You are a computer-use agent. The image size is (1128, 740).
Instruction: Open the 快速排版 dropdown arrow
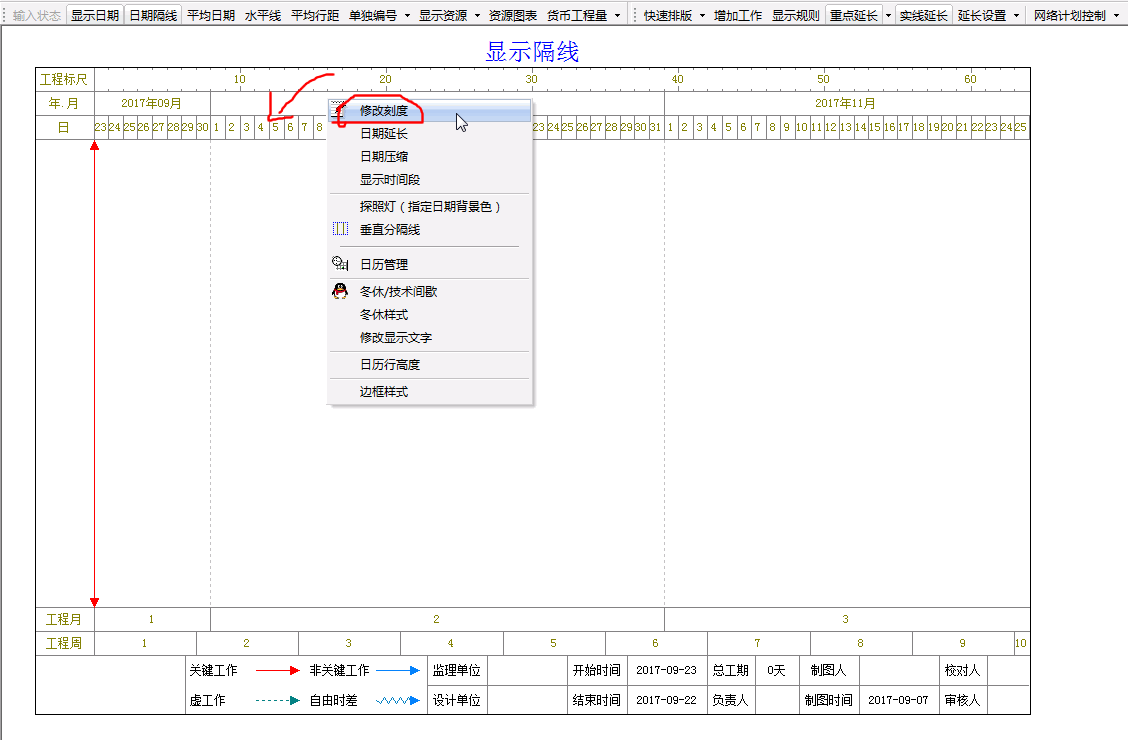click(702, 16)
